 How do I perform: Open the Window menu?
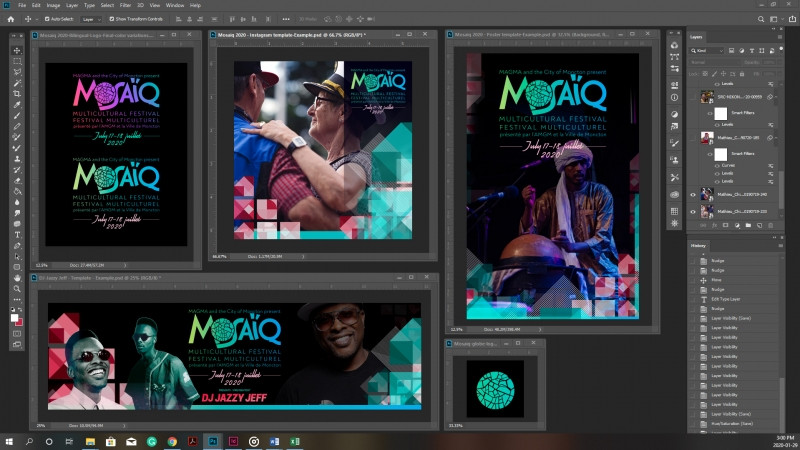[174, 5]
